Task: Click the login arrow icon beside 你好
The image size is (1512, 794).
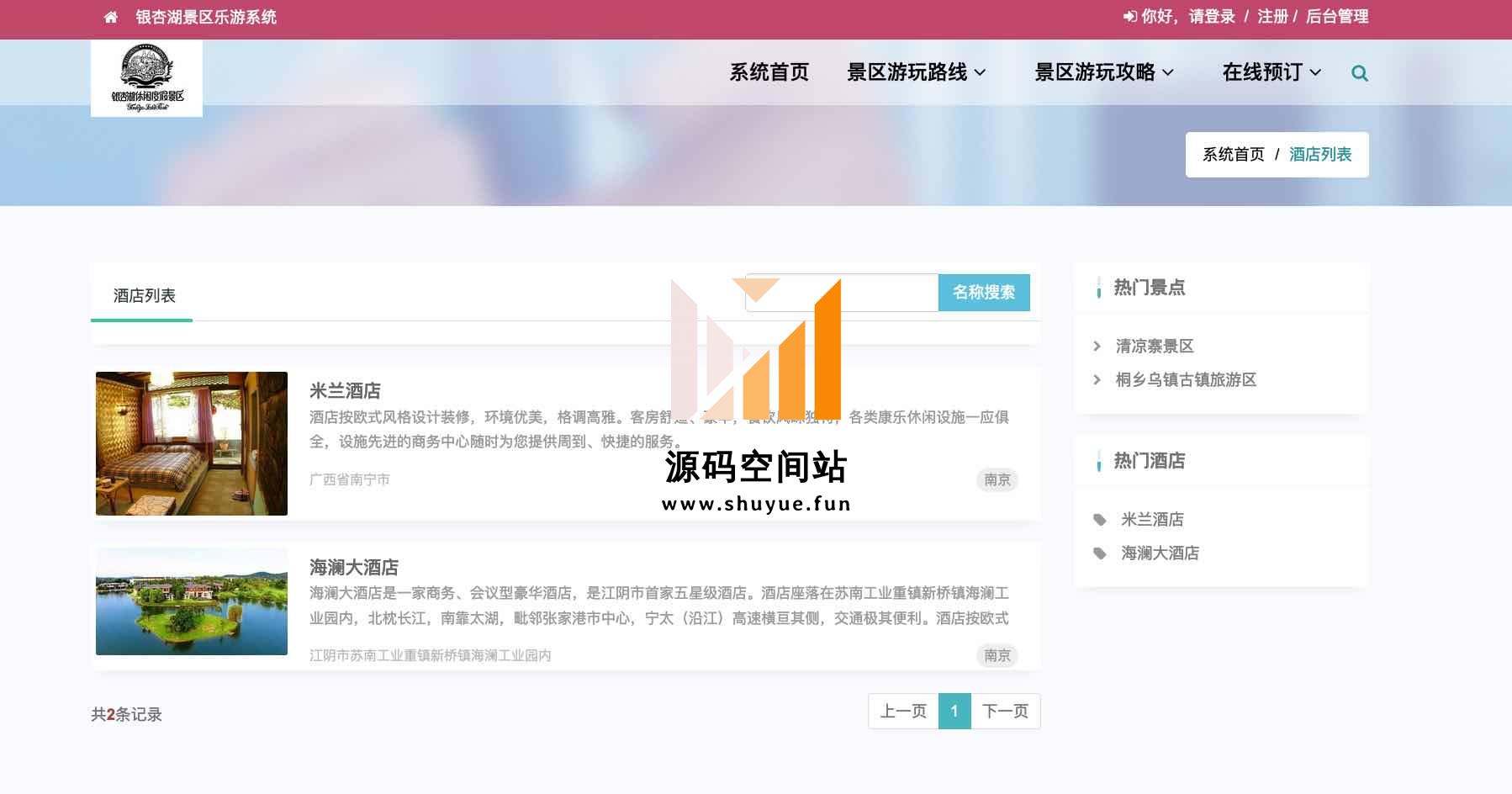Action: tap(1129, 17)
